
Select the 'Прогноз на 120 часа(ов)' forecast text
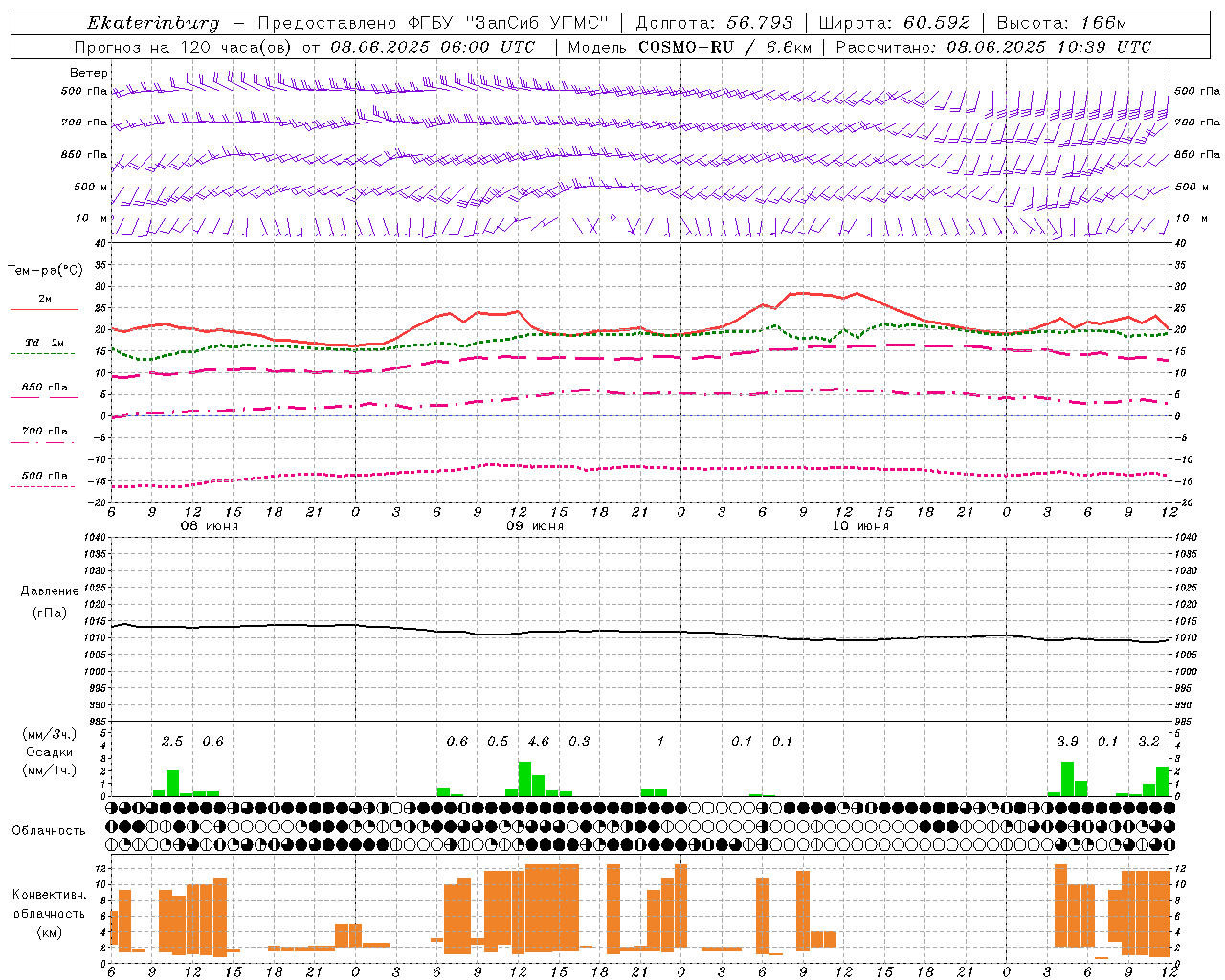click(185, 47)
